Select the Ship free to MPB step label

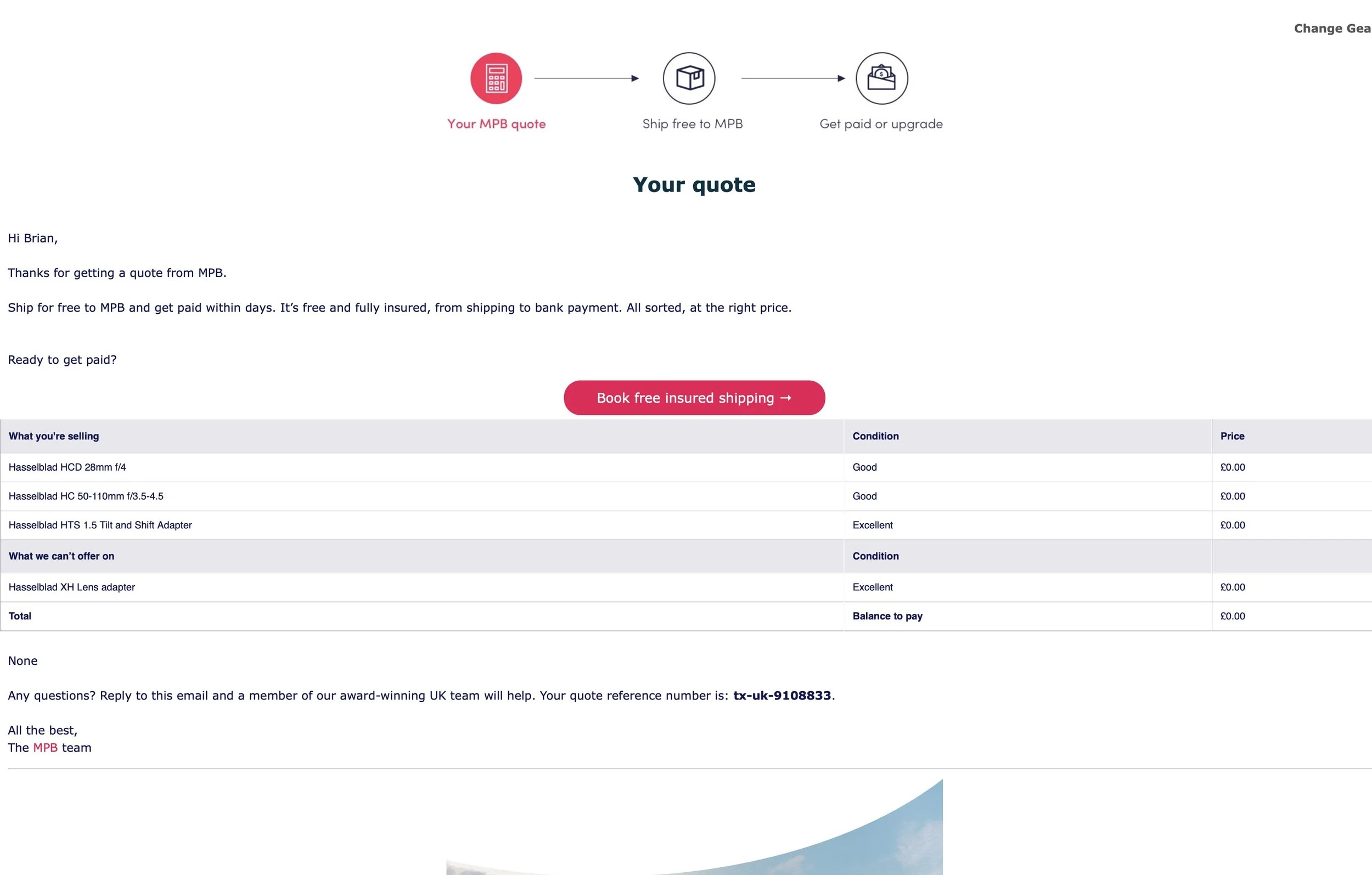point(692,123)
